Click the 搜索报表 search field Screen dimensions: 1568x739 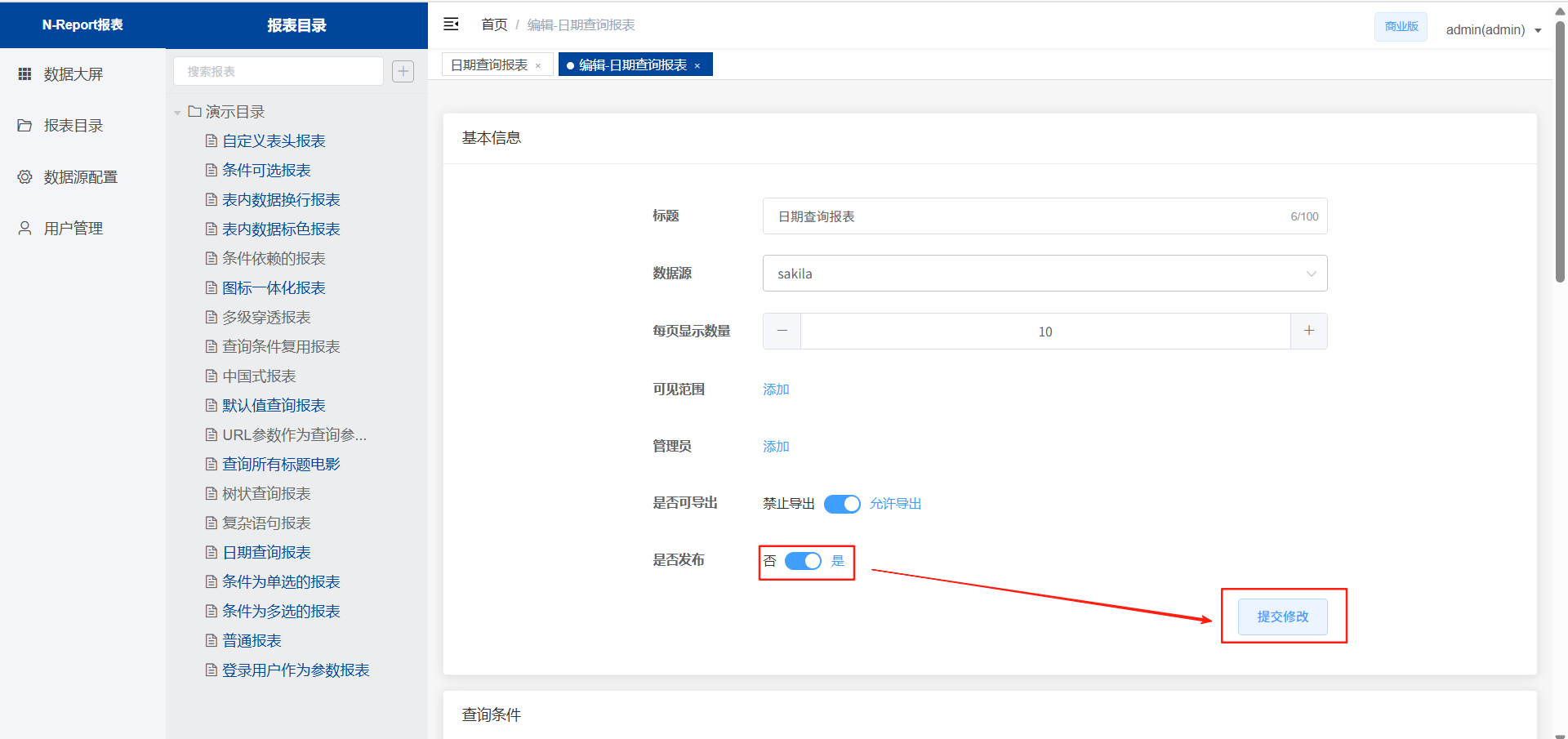pos(278,71)
